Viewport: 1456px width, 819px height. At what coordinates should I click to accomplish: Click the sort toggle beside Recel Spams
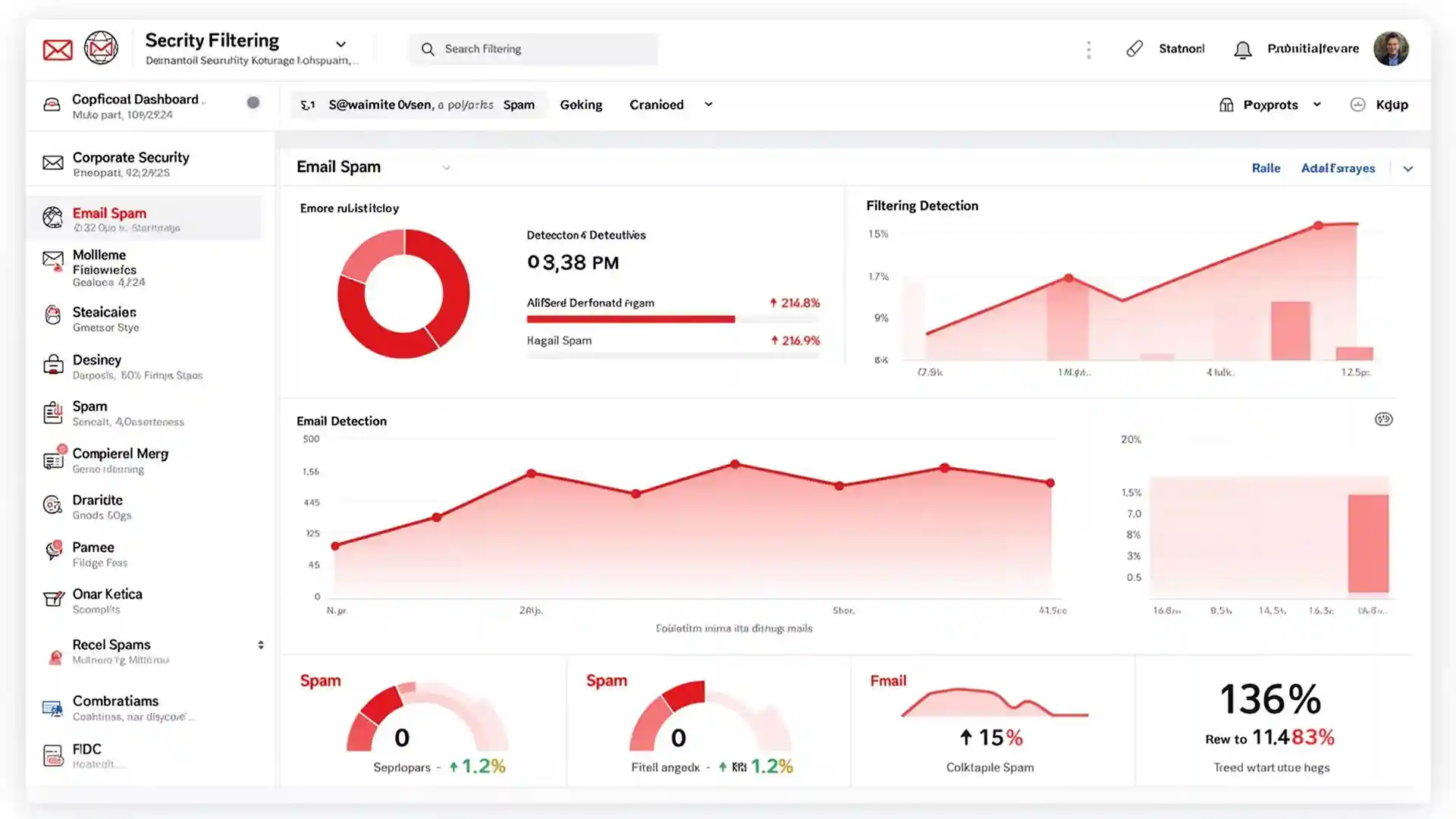[x=260, y=644]
